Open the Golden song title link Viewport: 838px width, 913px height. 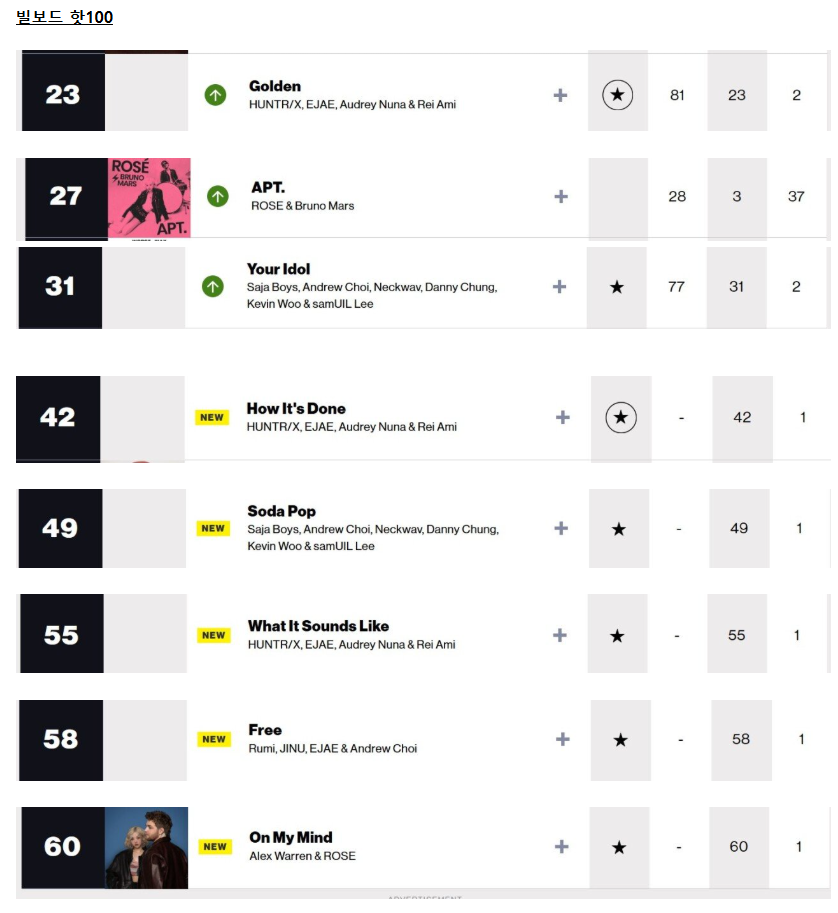pos(275,86)
